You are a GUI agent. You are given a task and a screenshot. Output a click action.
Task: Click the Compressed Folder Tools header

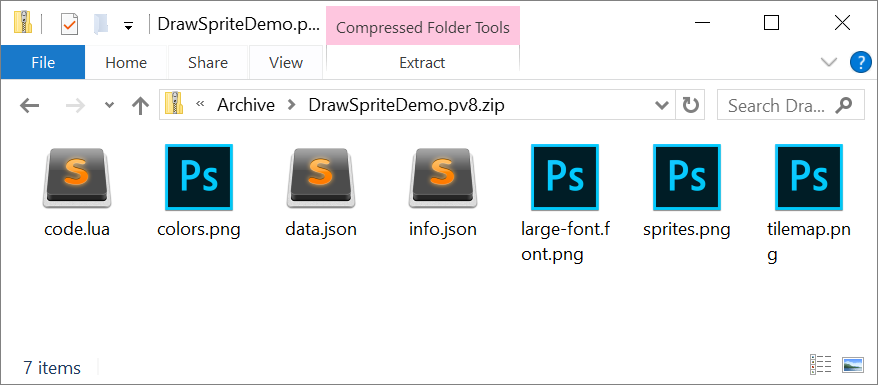click(423, 27)
